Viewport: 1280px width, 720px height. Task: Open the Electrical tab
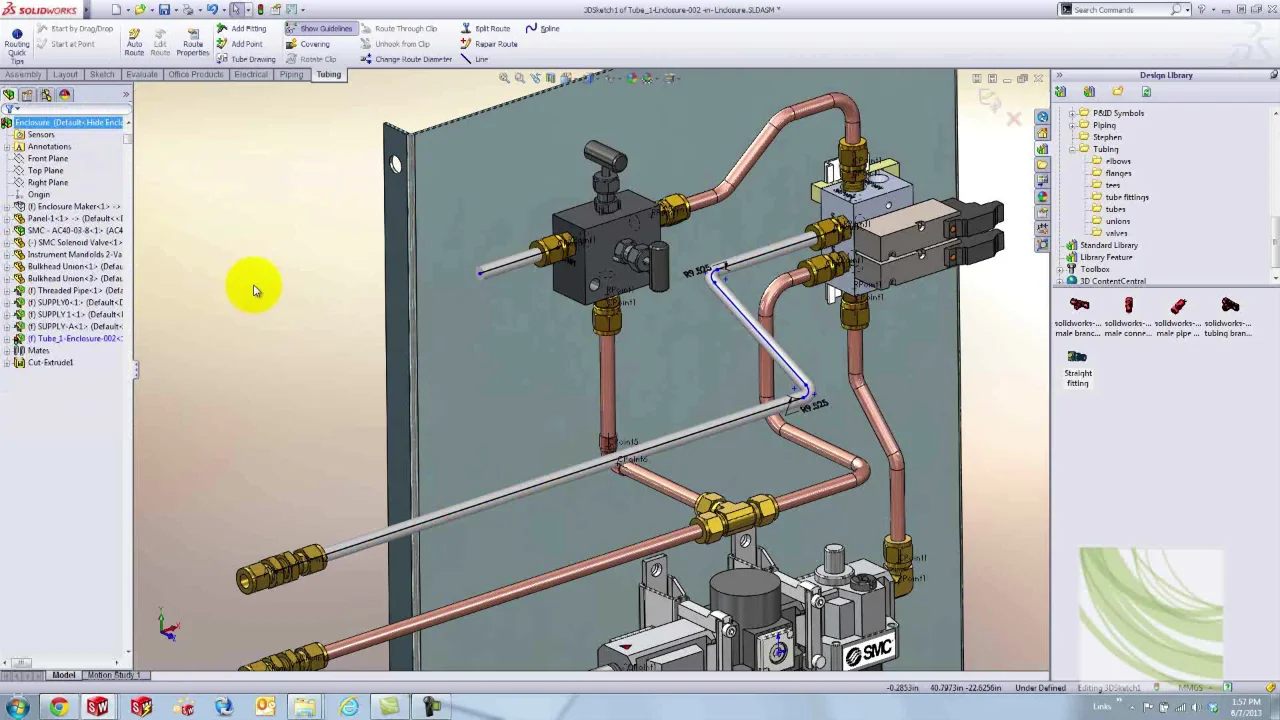[251, 75]
